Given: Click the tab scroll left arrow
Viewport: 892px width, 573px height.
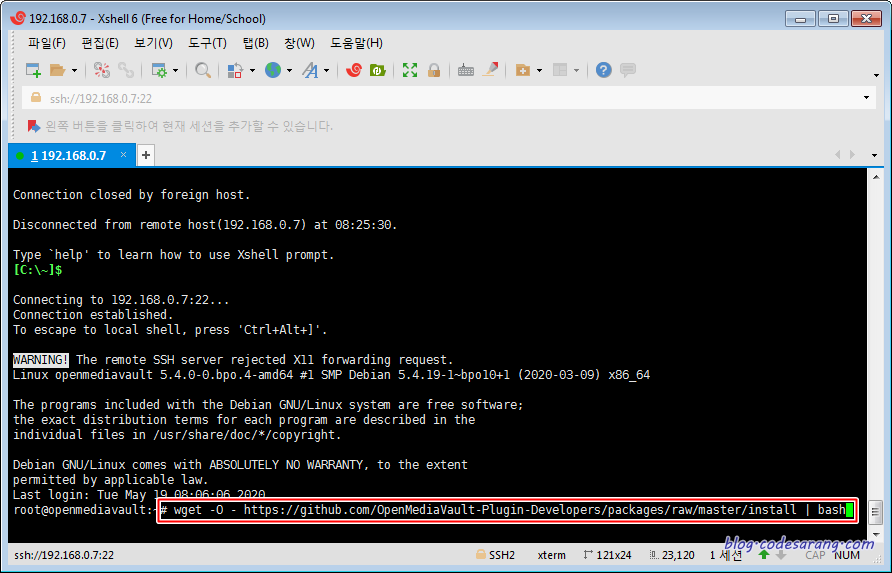Looking at the screenshot, I should [837, 155].
